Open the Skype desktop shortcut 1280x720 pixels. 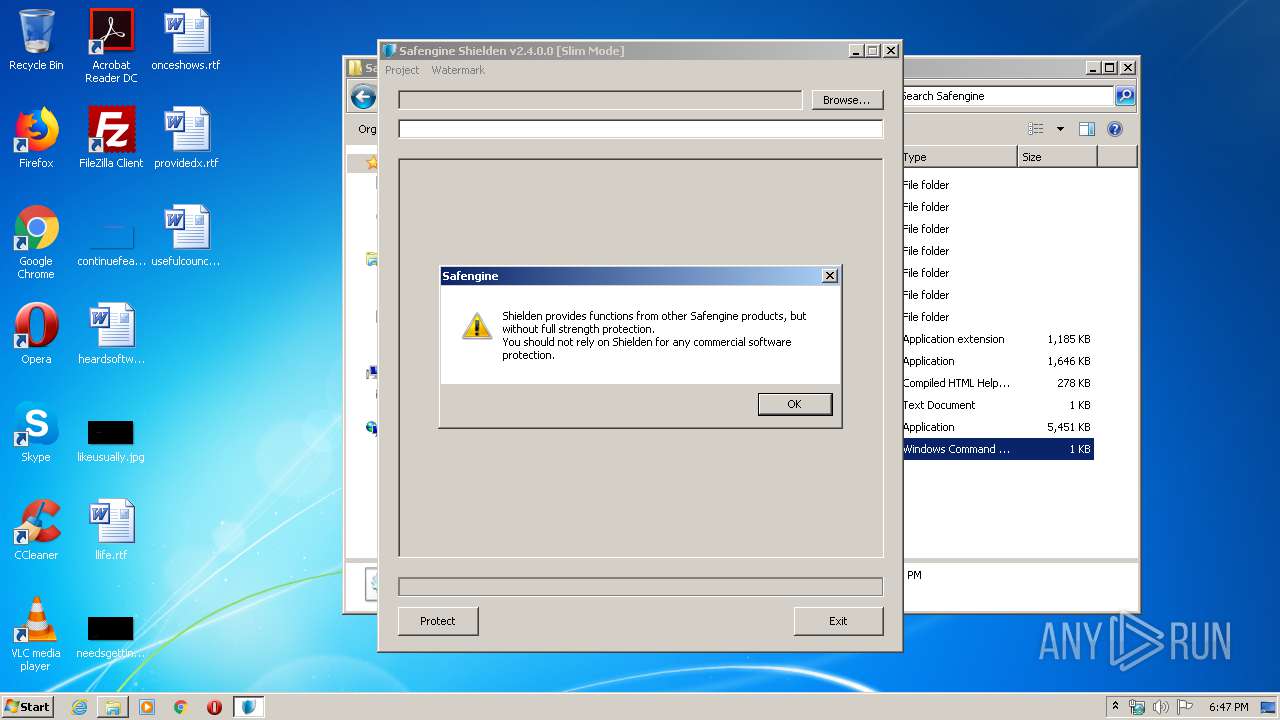point(36,432)
